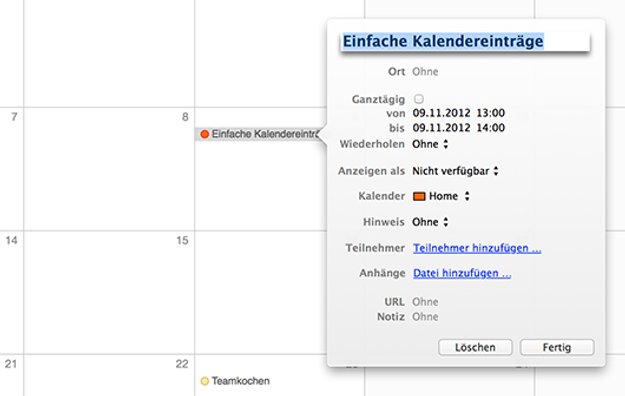625x396 pixels.
Task: Click the red dot of Einfache Kalendereinträge event
Action: 205,134
